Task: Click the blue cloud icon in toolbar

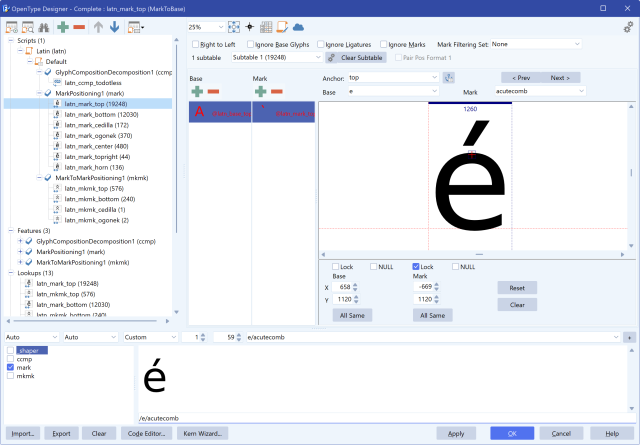Action: click(x=298, y=27)
